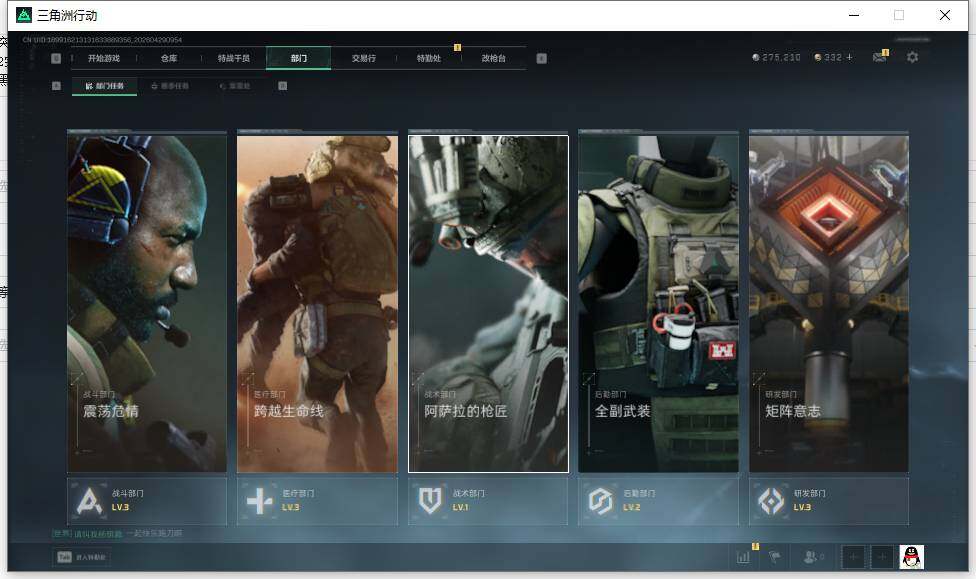The width and height of the screenshot is (976, 579).
Task: Click the plus icon to add currency
Action: (849, 57)
